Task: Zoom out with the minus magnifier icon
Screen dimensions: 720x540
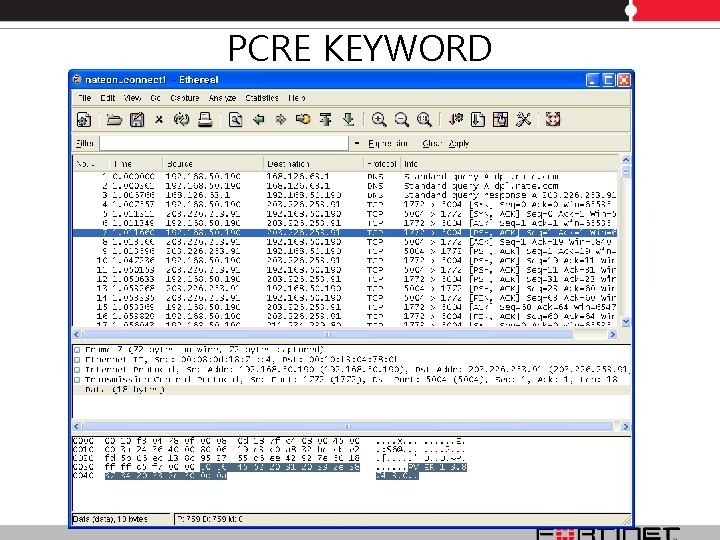Action: (401, 120)
